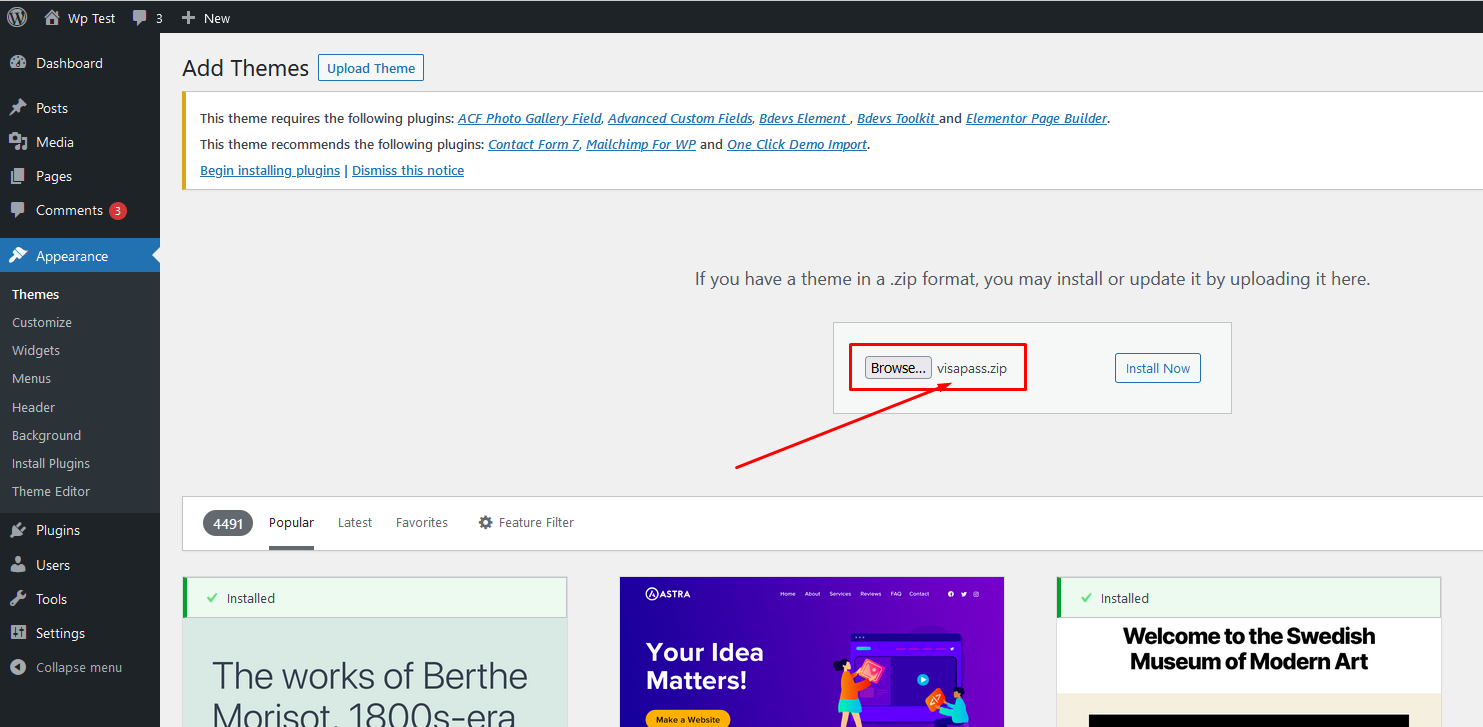Viewport: 1483px width, 727px height.
Task: Open Install Plugins submenu item
Action: point(51,463)
